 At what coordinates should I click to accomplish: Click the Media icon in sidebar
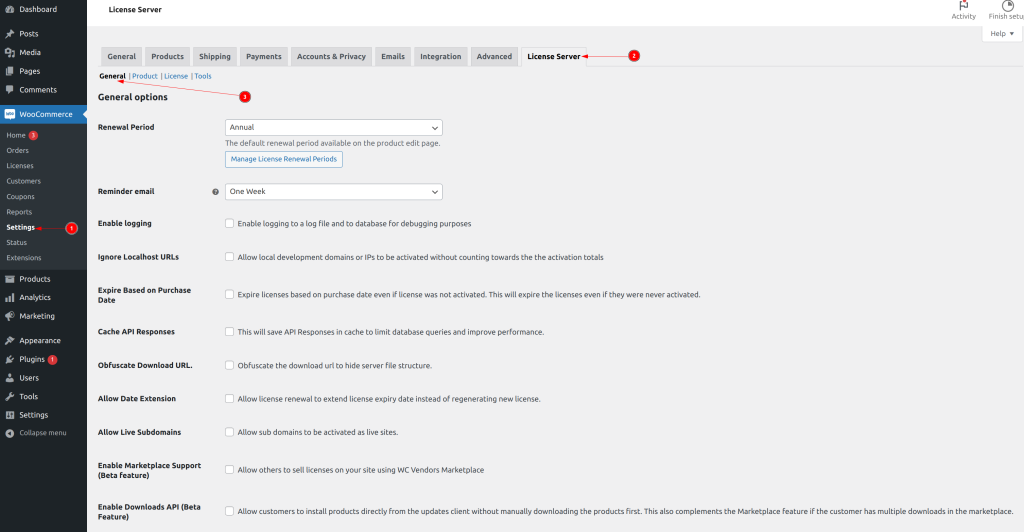click(x=9, y=52)
